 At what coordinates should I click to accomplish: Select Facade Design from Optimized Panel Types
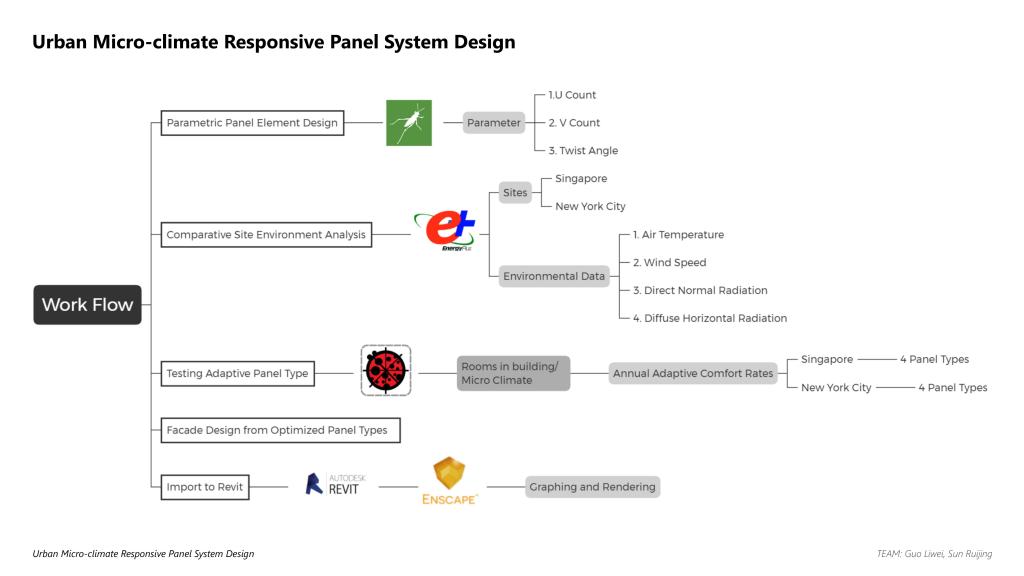pyautogui.click(x=280, y=430)
